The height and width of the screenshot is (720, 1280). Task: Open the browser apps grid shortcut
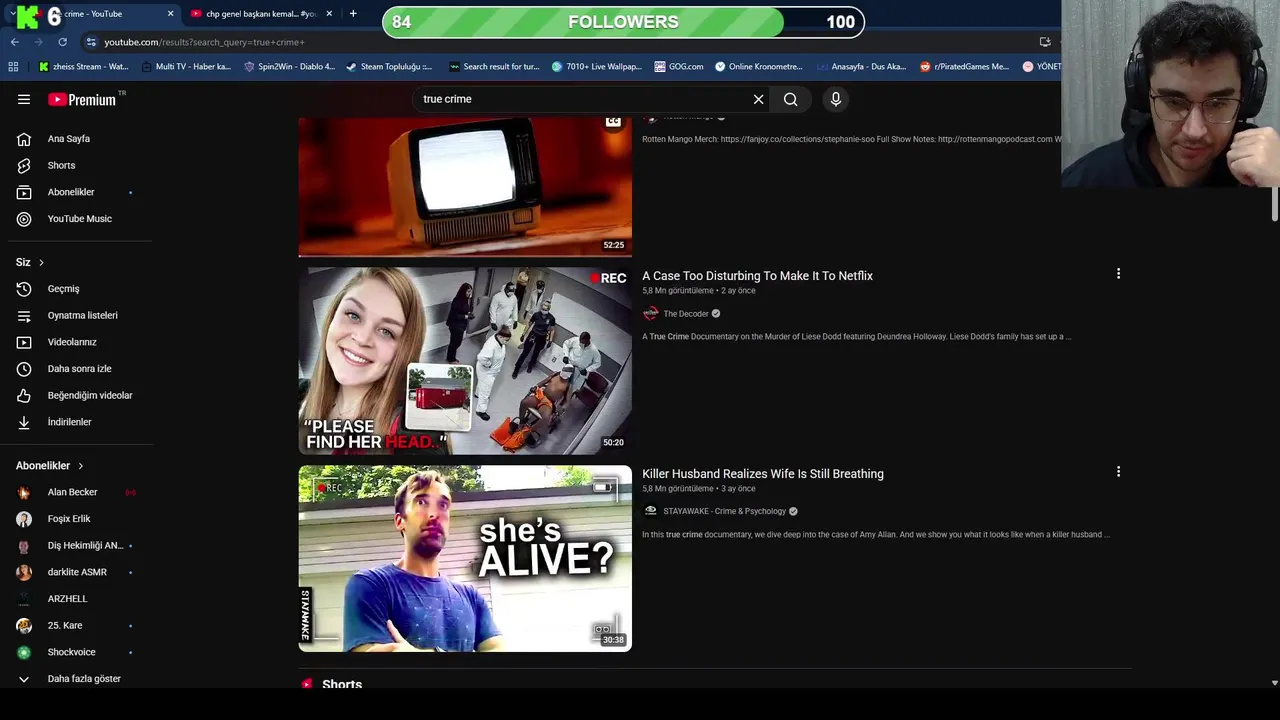(x=13, y=67)
